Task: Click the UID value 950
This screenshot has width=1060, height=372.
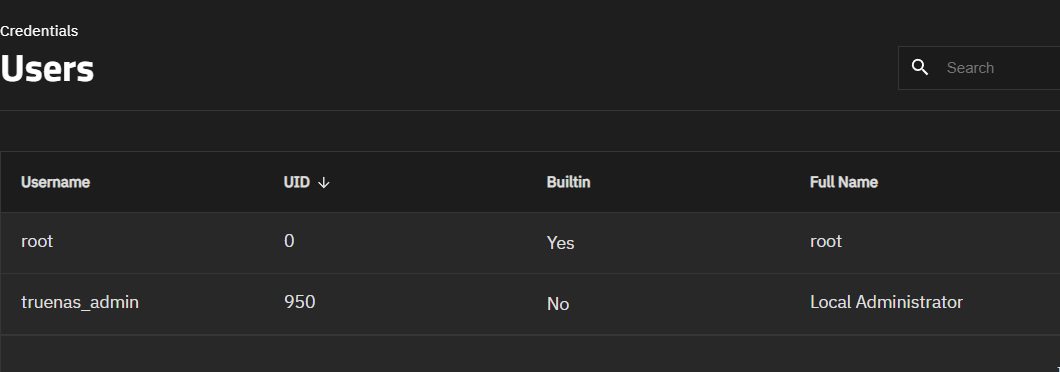Action: [x=299, y=302]
